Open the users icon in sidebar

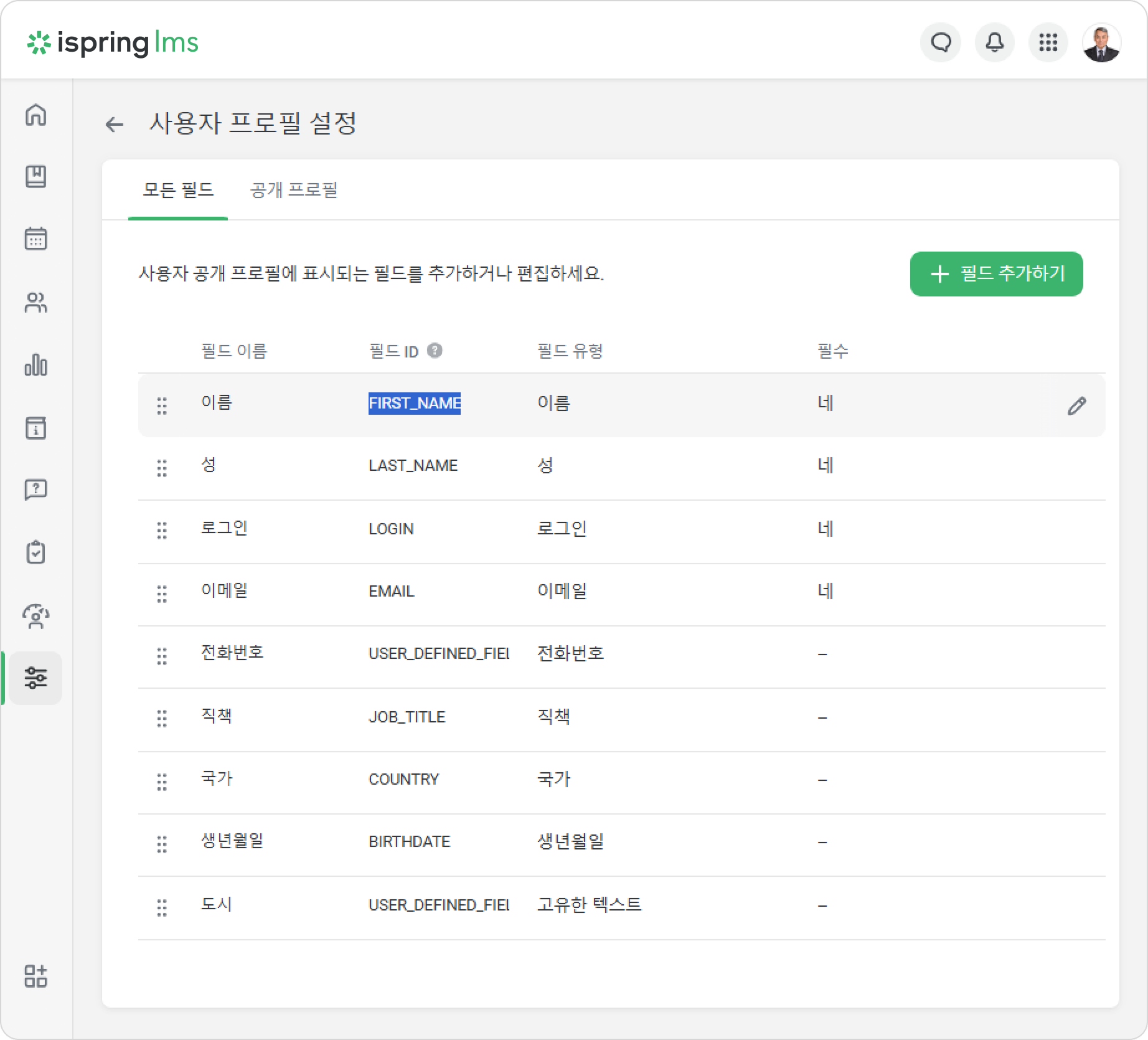[36, 303]
